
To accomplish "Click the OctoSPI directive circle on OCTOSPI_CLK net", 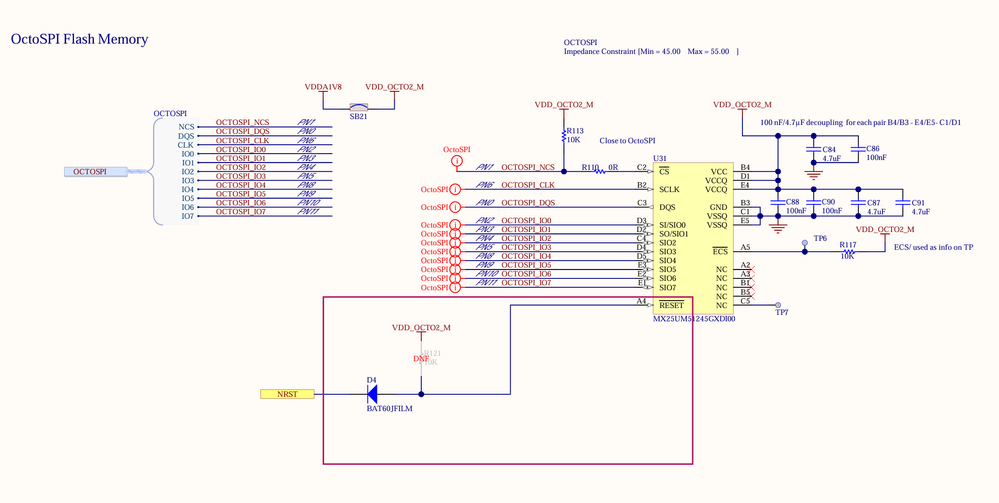I will pos(455,189).
